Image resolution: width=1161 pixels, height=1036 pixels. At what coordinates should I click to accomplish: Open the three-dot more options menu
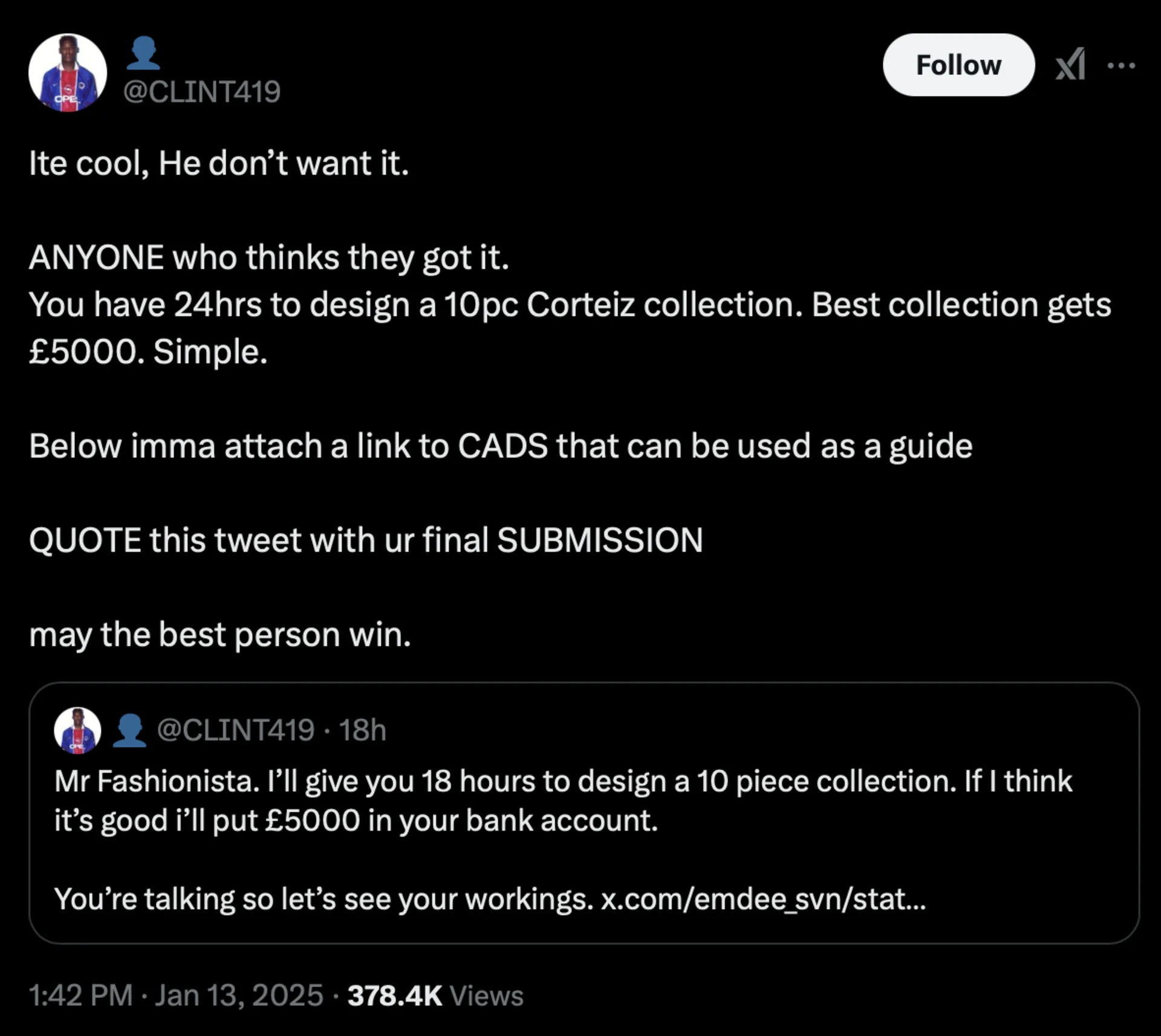(1121, 65)
